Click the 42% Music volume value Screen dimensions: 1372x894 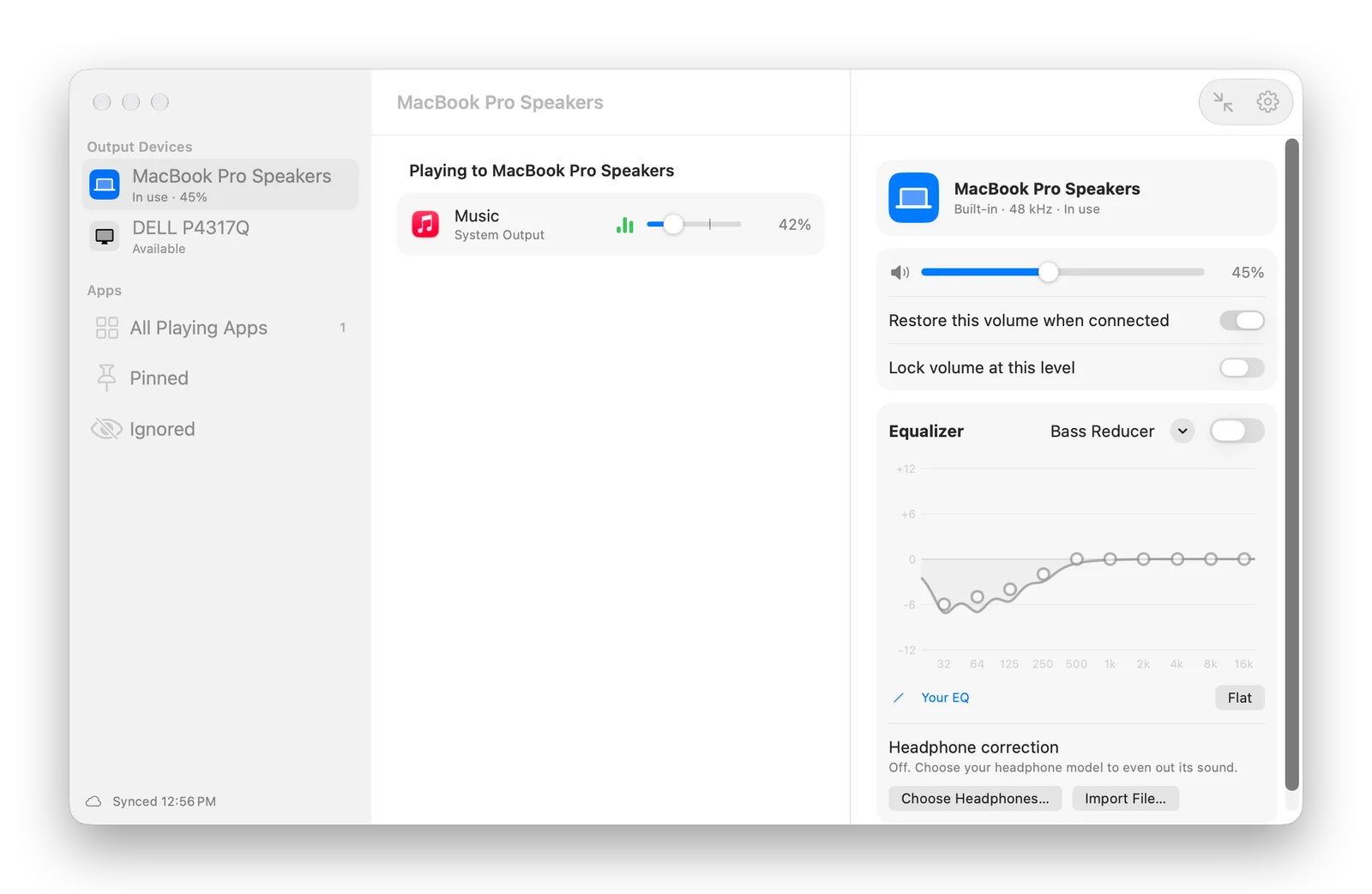pos(794,224)
